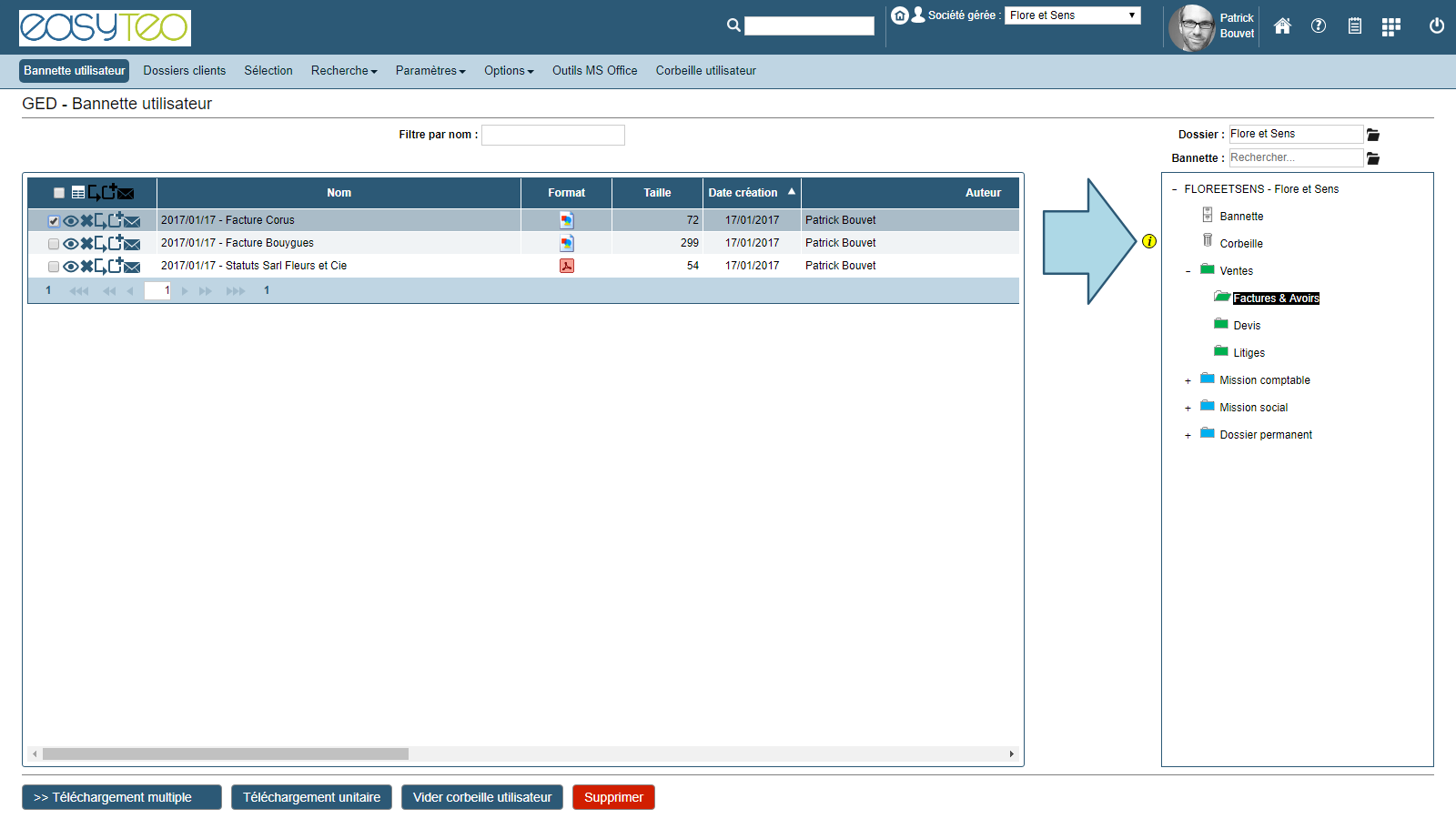This screenshot has height=819, width=1456.
Task: Click folder icon next to Dossier field
Action: click(1373, 135)
